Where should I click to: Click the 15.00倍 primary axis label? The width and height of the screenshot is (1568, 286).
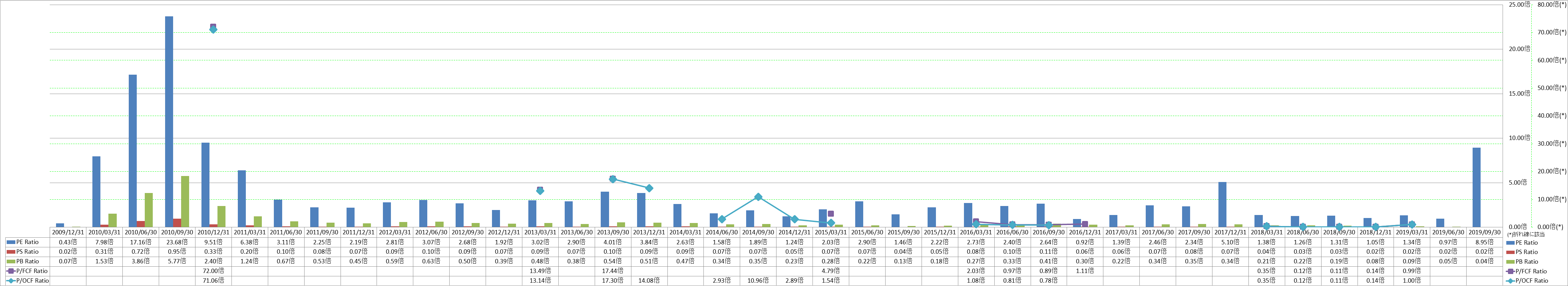coord(1520,93)
